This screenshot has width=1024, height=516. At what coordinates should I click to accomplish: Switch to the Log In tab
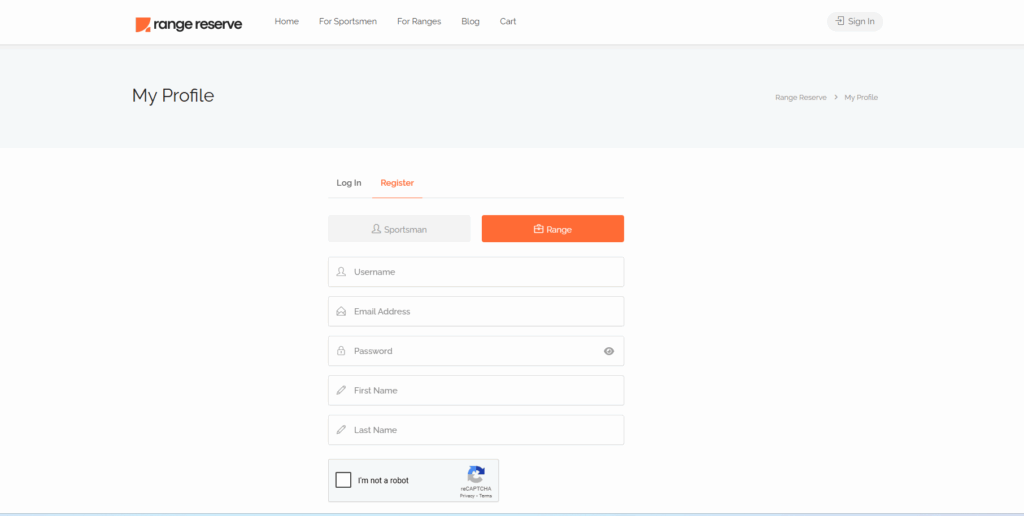(x=349, y=183)
